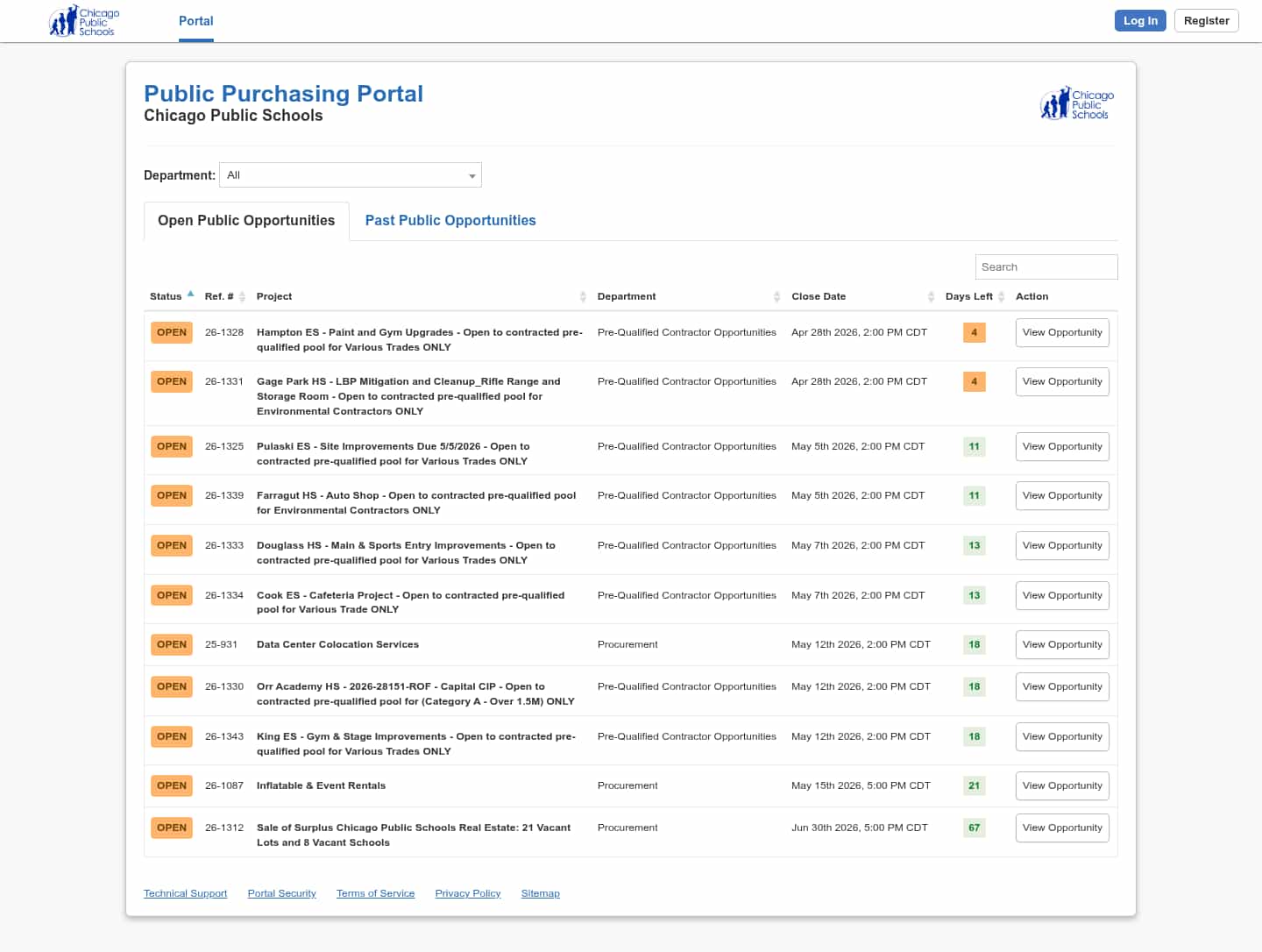View Opportunity for Data Center Colocation Services
Viewport: 1262px width, 952px height.
pyautogui.click(x=1061, y=645)
